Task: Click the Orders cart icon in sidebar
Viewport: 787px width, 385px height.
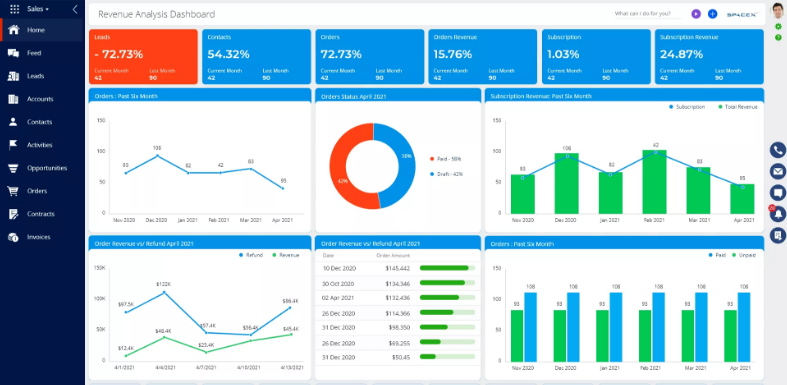Action: [14, 191]
